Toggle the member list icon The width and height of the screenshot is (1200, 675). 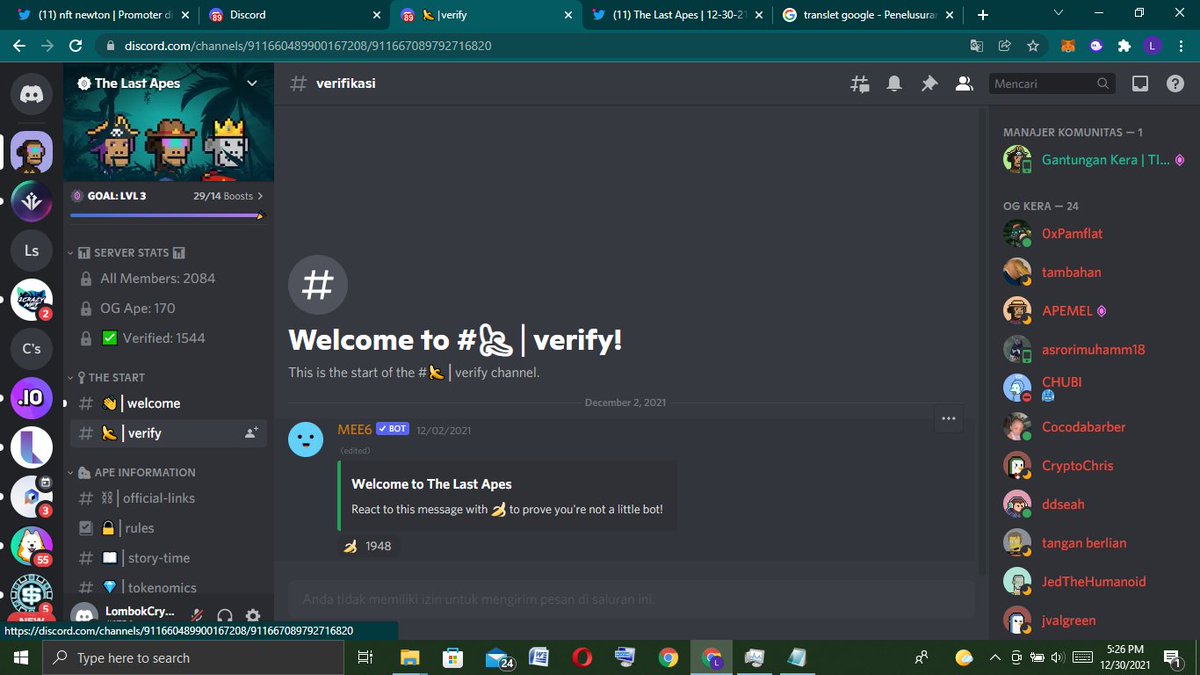pos(964,84)
